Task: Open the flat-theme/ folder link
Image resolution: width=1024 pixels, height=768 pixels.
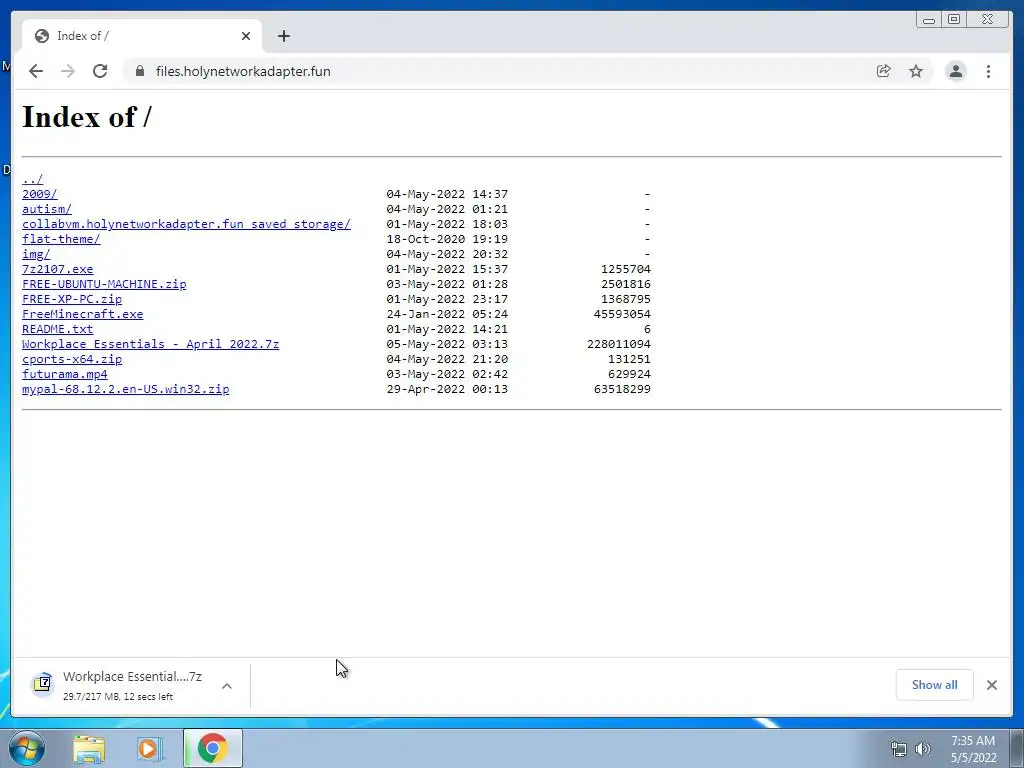Action: (61, 239)
